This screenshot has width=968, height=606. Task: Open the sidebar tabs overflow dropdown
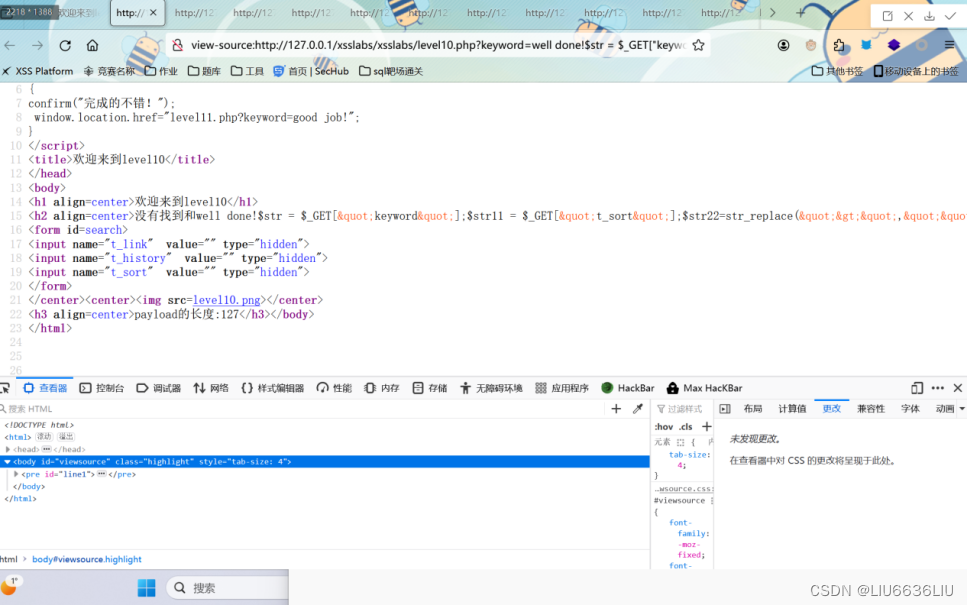click(962, 409)
